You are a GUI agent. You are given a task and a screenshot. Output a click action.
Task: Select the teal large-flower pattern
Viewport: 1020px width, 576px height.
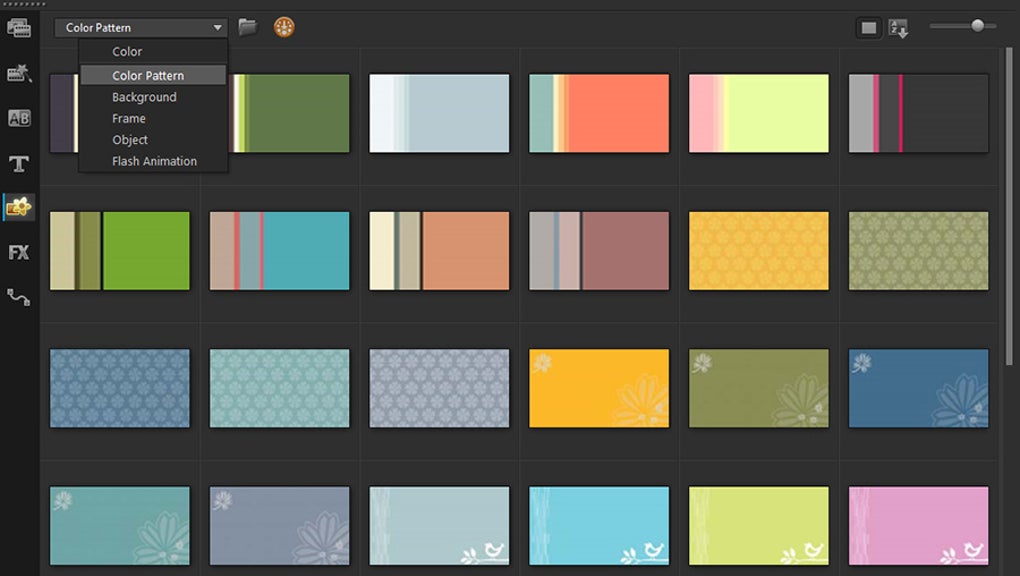[x=120, y=526]
